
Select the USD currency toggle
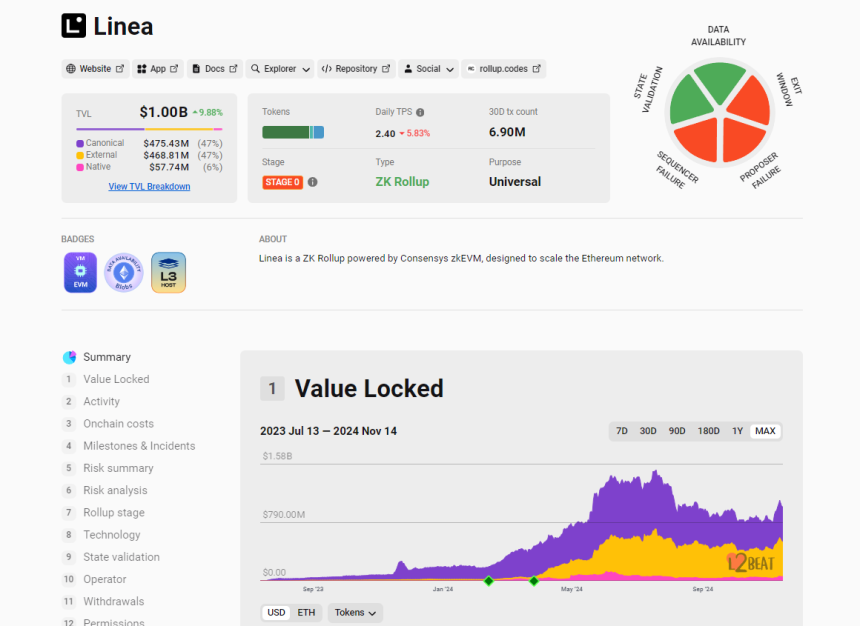point(276,613)
